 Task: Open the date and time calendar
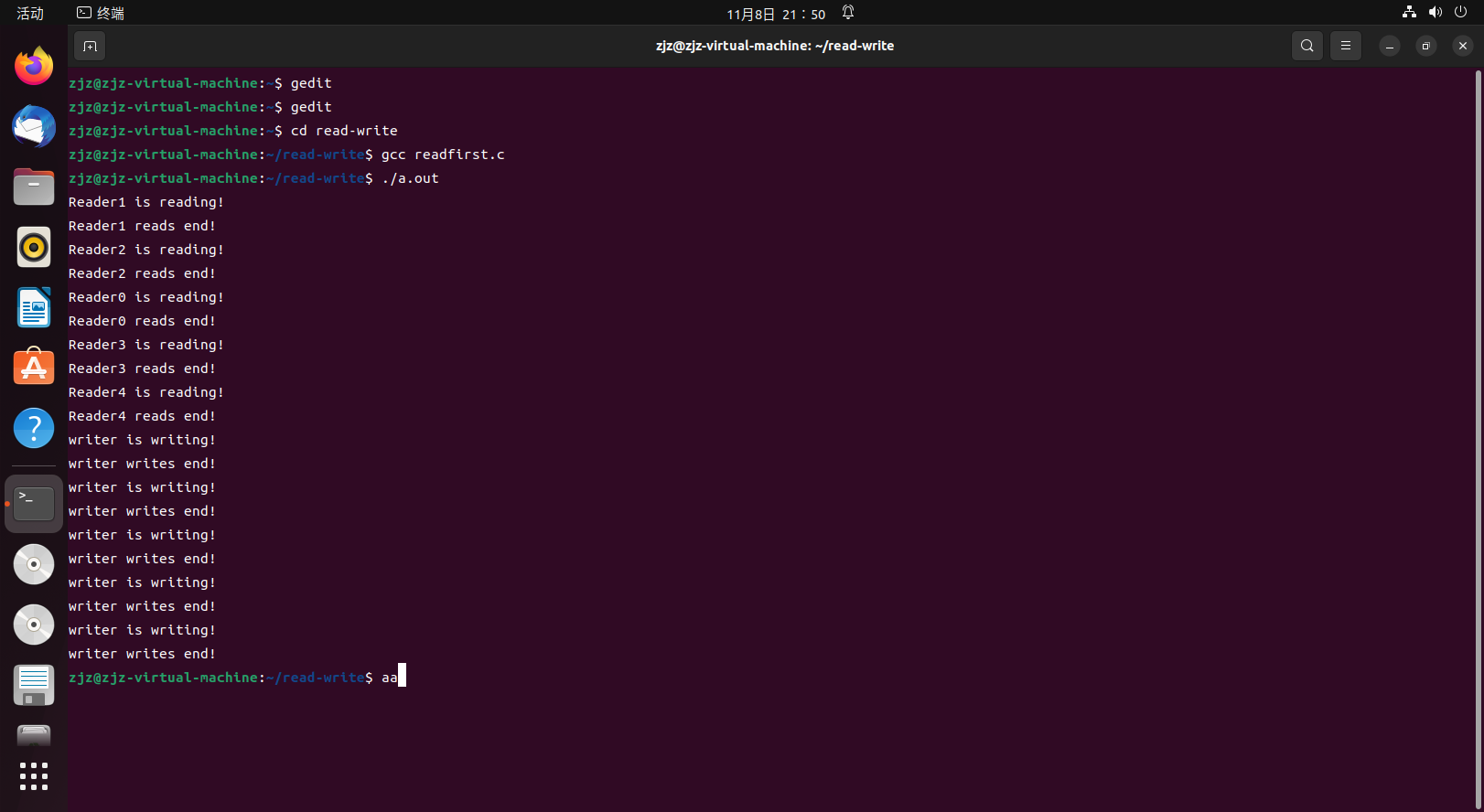coord(776,14)
